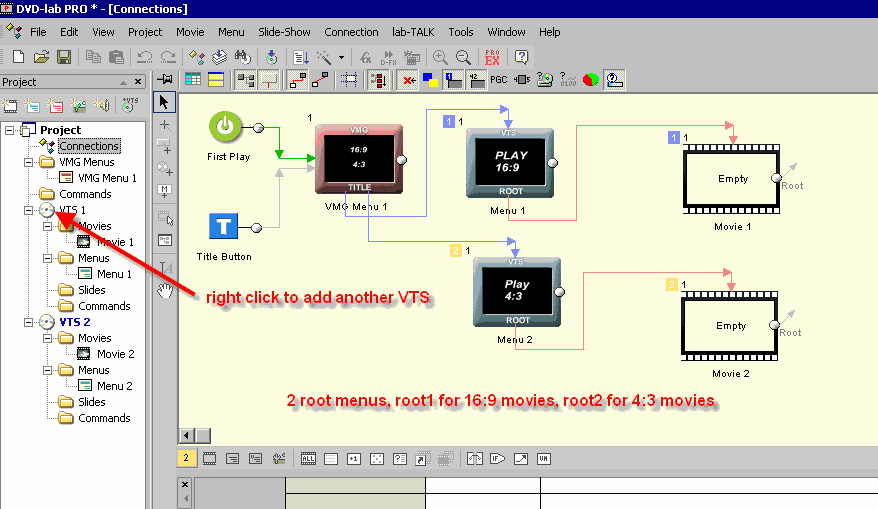Click the magic wand wizard icon
Screen dimensions: 878x509
[324, 57]
